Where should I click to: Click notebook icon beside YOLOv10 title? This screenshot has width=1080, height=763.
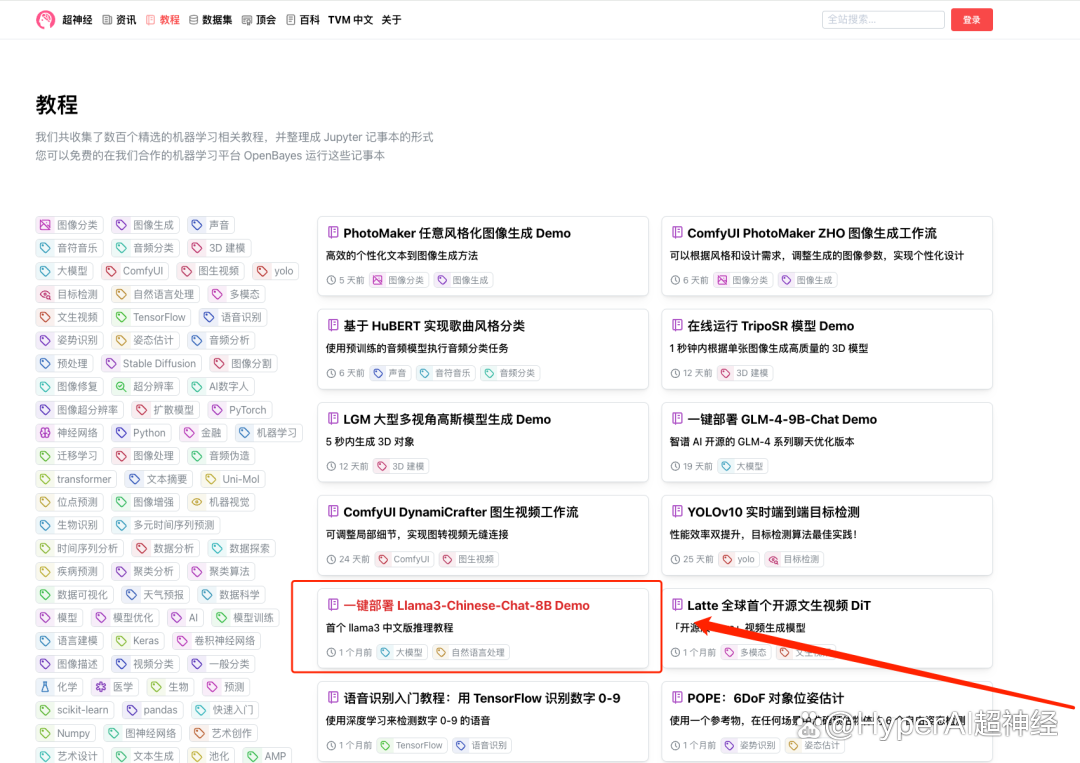(x=676, y=511)
